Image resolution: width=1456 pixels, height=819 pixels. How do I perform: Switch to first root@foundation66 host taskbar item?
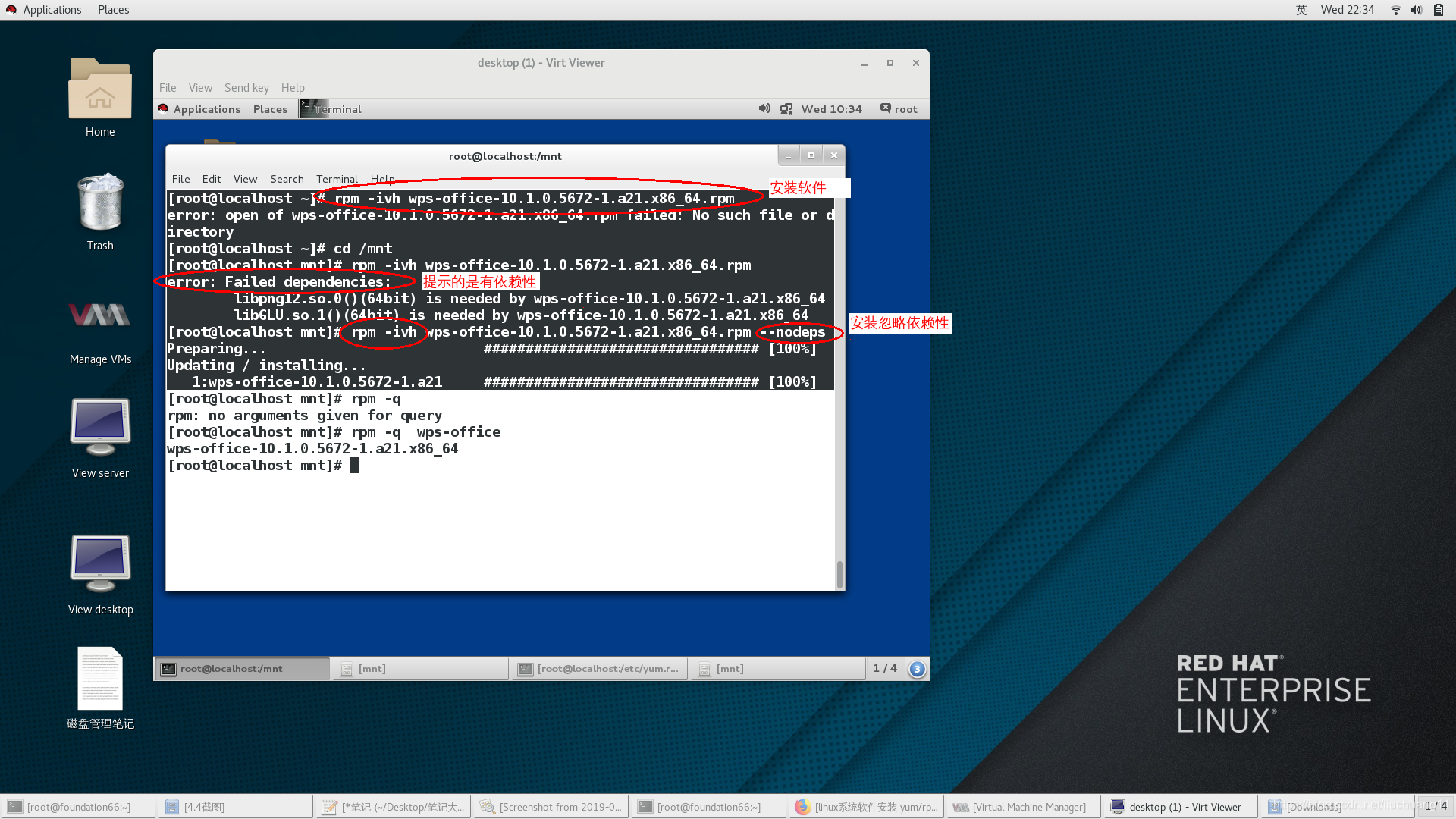(x=79, y=807)
